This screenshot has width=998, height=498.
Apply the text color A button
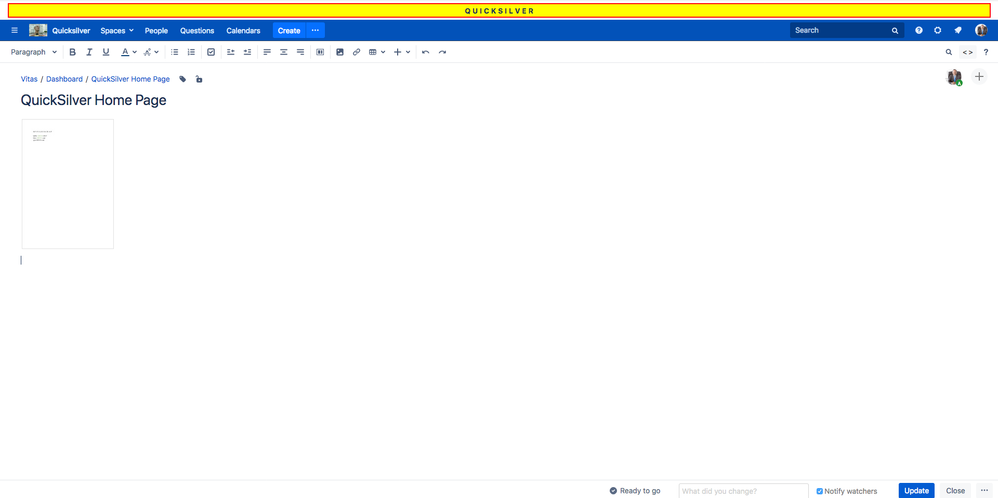click(x=125, y=52)
